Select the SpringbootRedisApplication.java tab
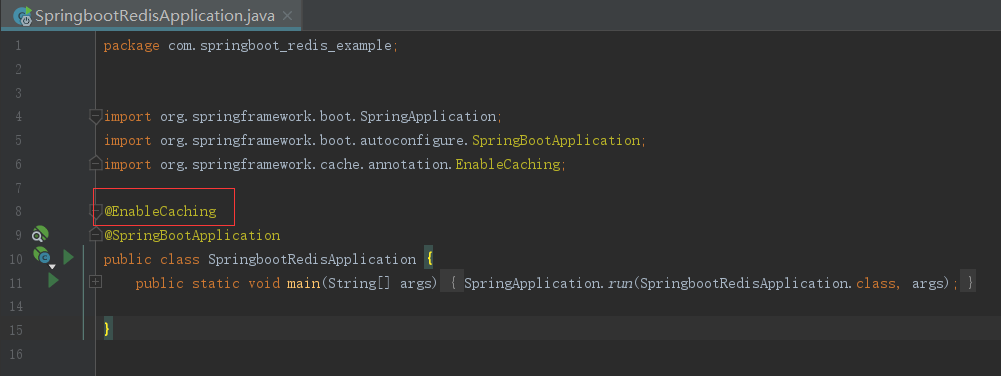The width and height of the screenshot is (1001, 376). click(151, 15)
